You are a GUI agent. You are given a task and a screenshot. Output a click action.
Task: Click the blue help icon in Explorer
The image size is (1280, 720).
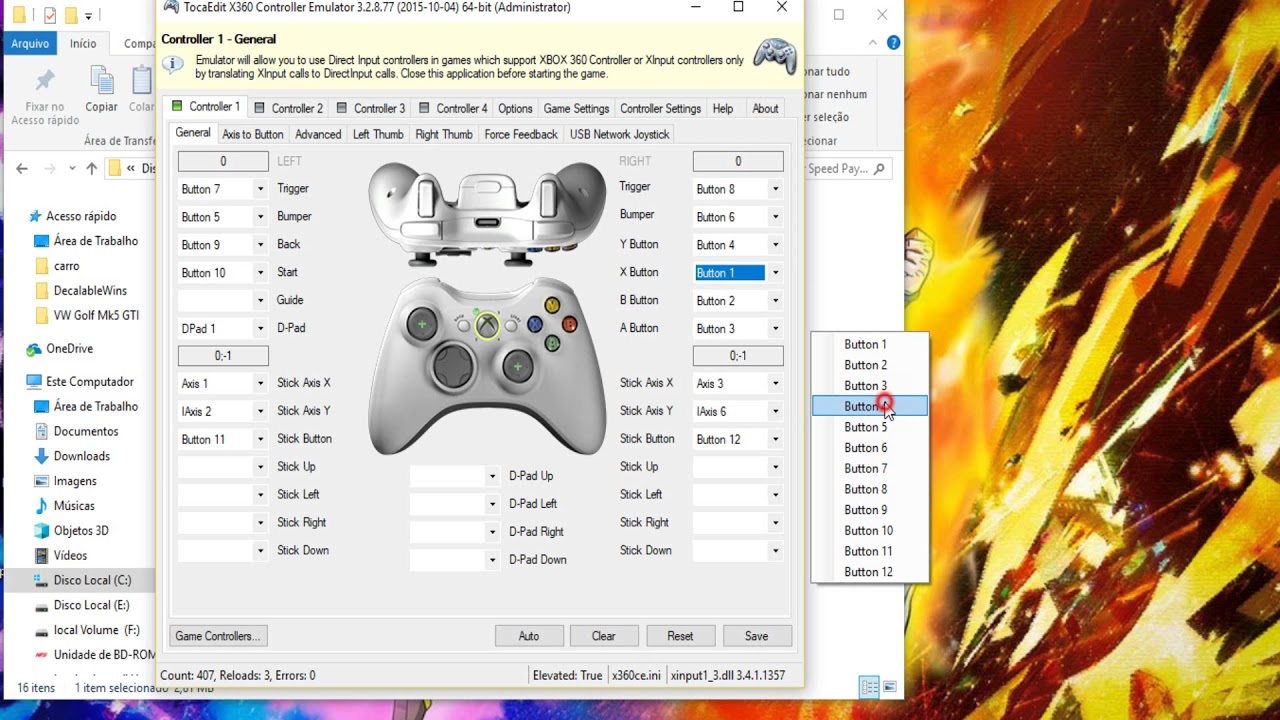(893, 43)
